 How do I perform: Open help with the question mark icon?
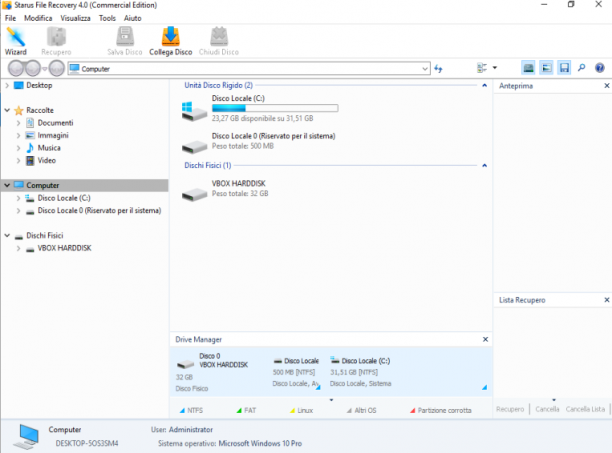point(600,68)
